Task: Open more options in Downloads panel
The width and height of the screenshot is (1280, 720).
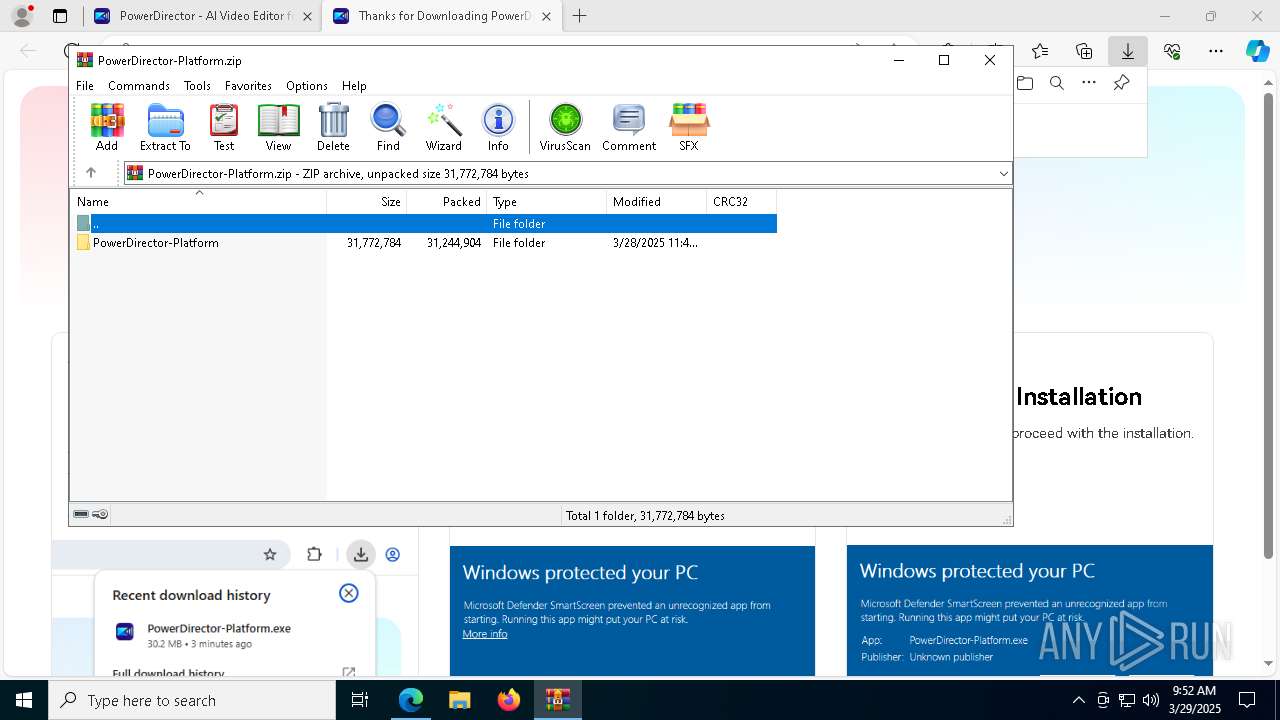Action: pyautogui.click(x=1089, y=83)
